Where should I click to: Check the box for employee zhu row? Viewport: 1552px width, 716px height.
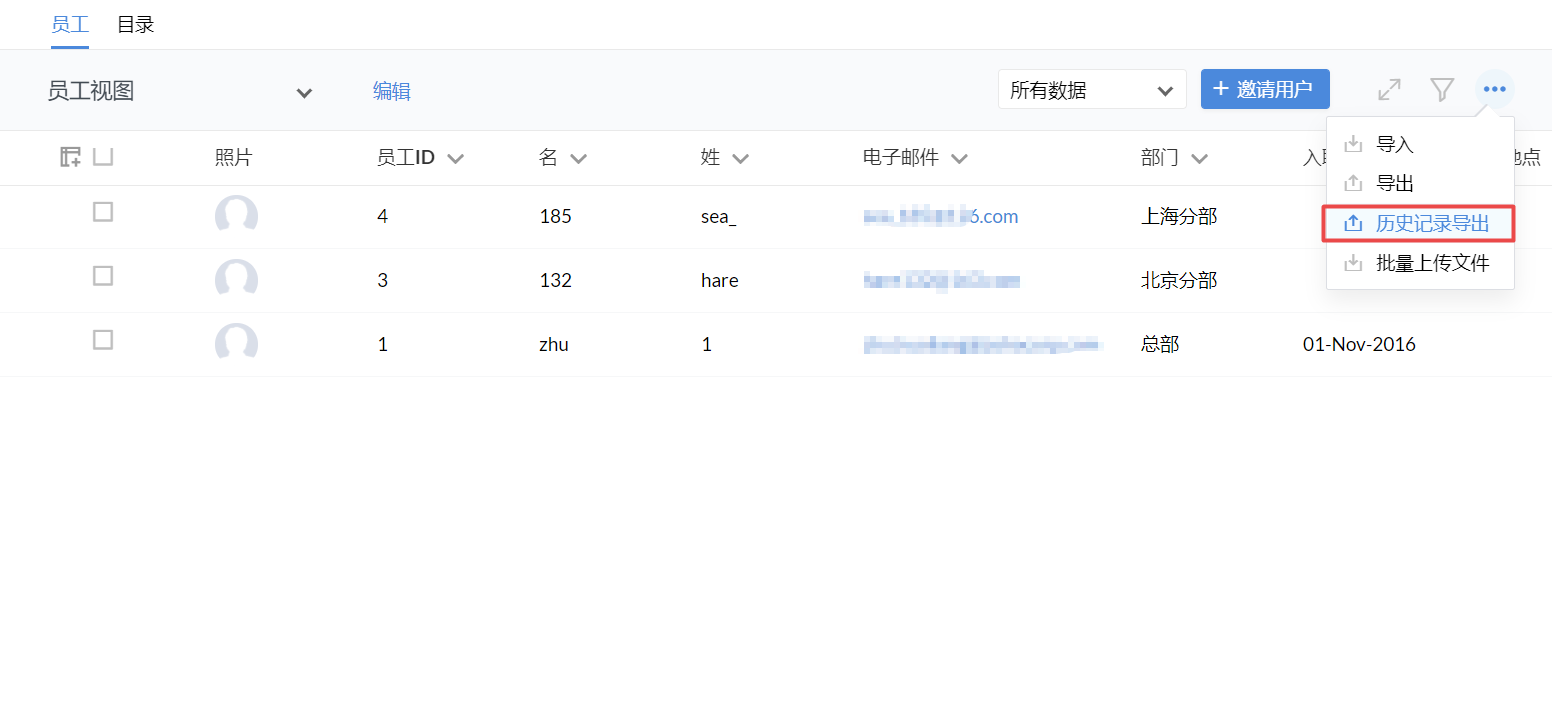tap(103, 340)
